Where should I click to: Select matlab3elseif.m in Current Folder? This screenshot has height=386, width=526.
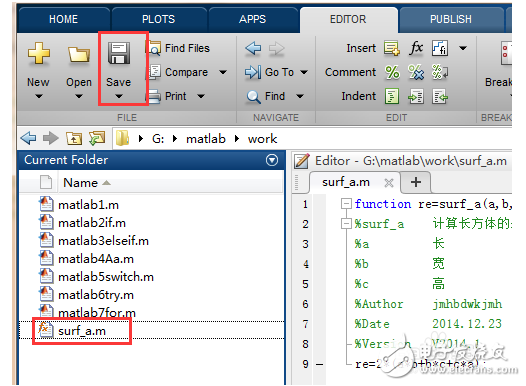click(103, 241)
